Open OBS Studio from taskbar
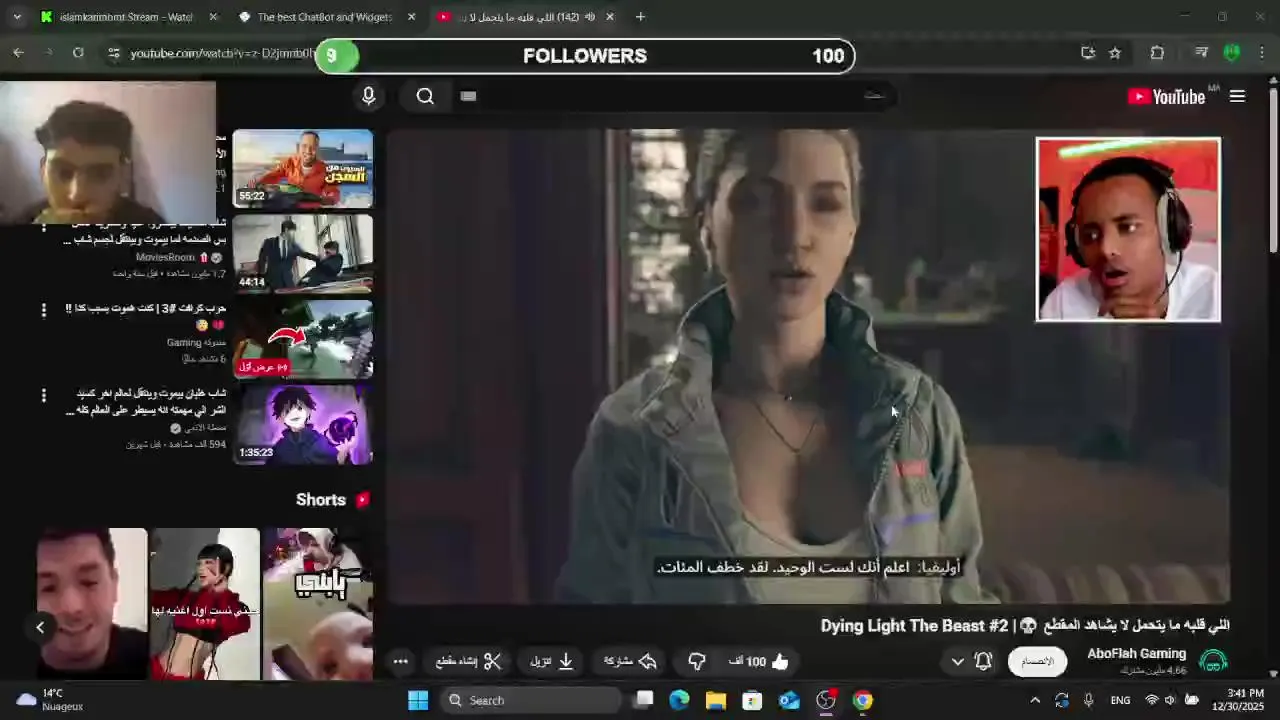The width and height of the screenshot is (1280, 720). point(826,700)
